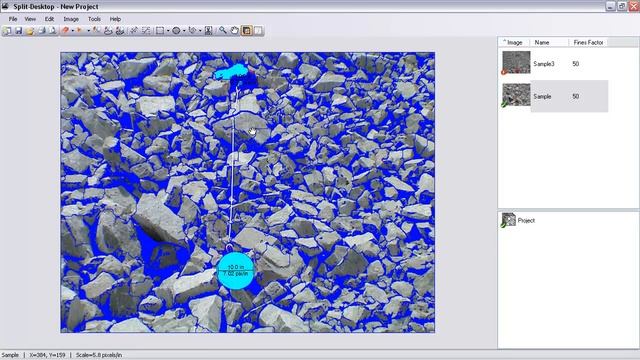Click the Sample3 name in the list

(x=544, y=64)
